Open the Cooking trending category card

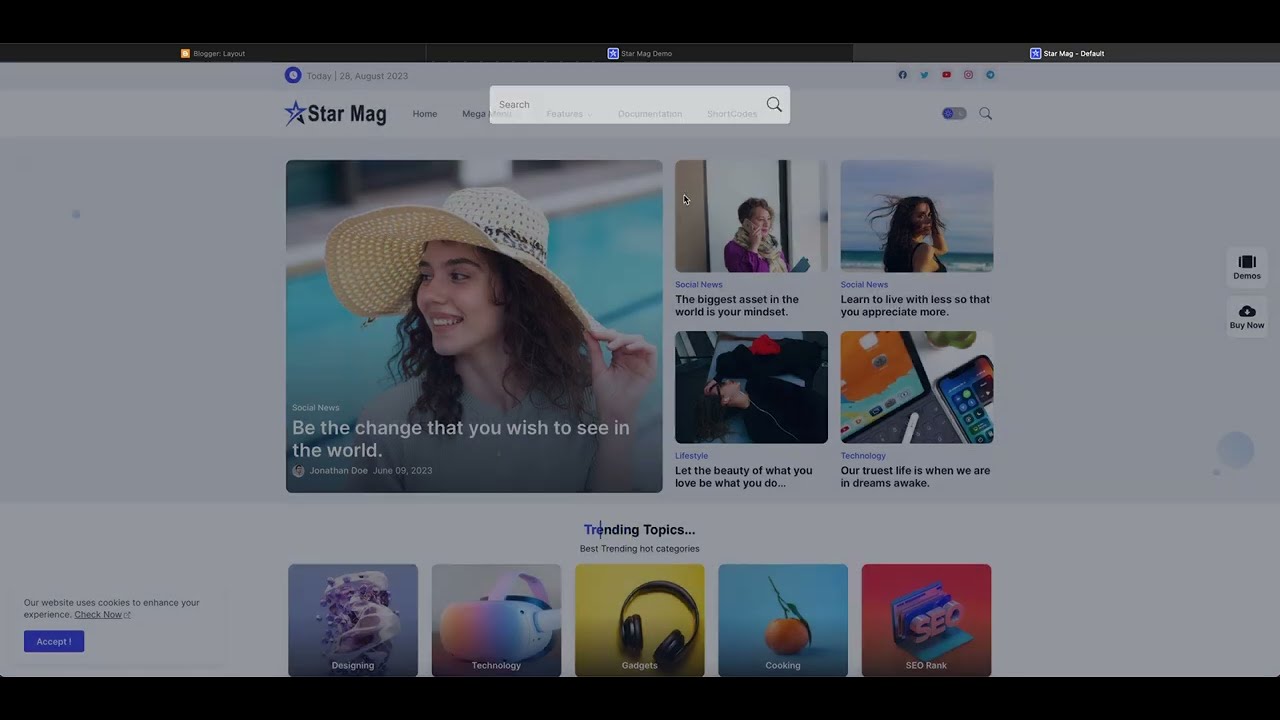pyautogui.click(x=783, y=620)
